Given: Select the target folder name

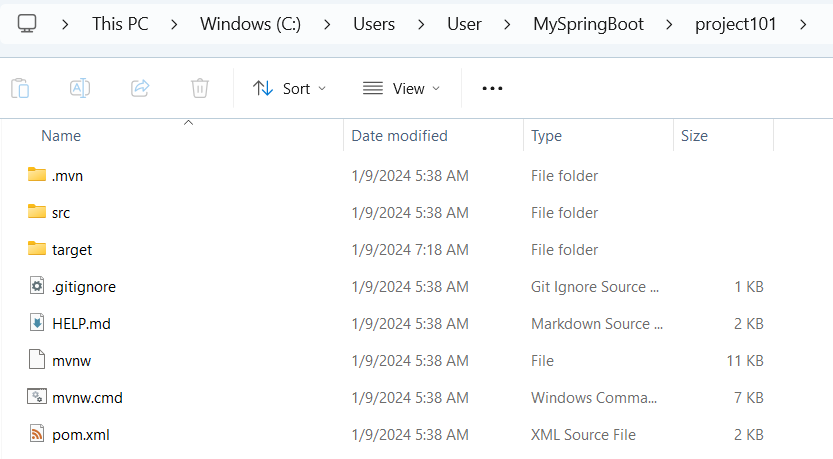Looking at the screenshot, I should pyautogui.click(x=72, y=250).
